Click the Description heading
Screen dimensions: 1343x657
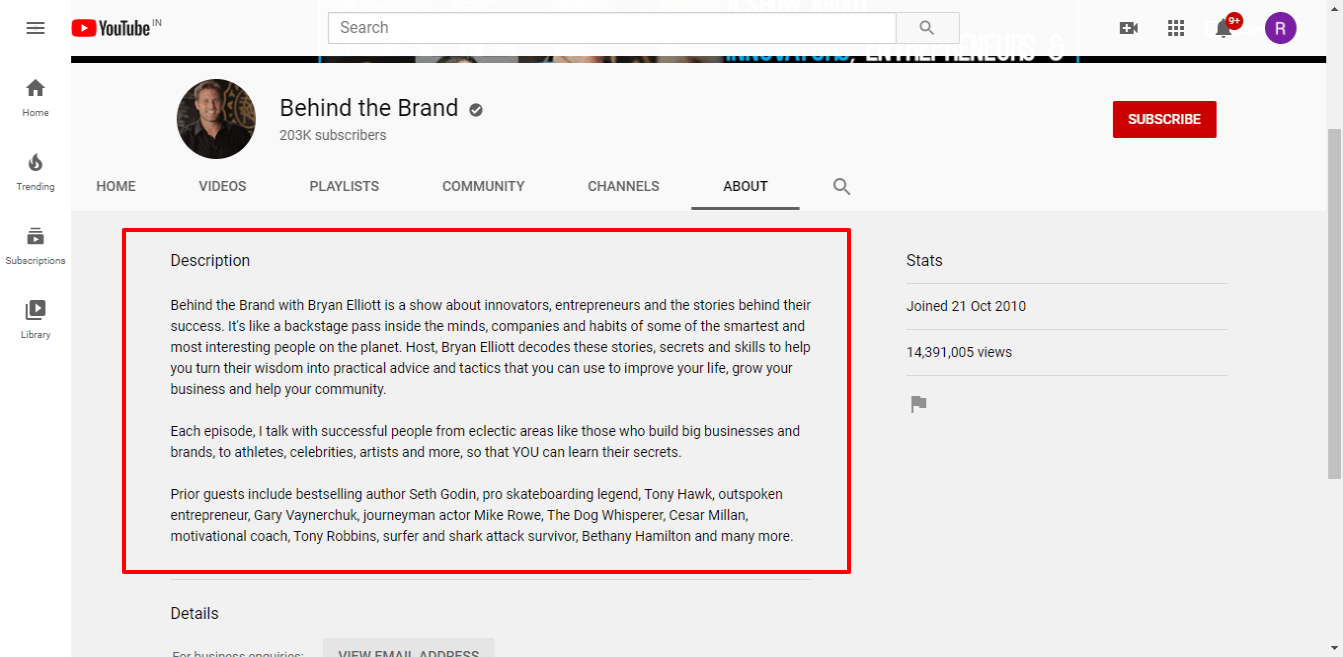click(210, 260)
